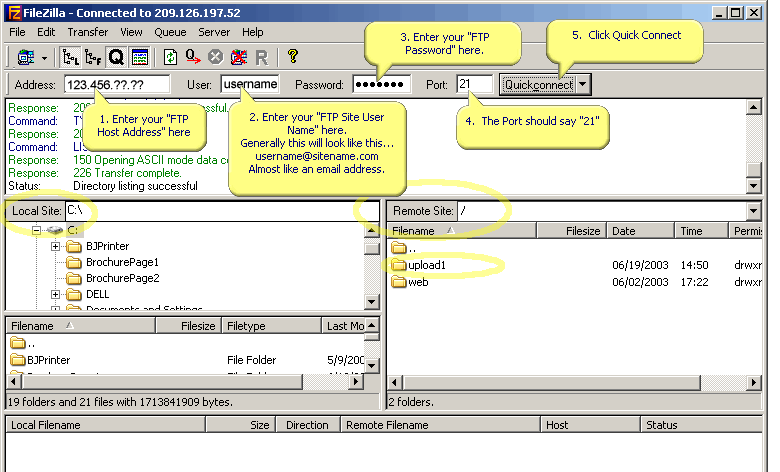Click remote list horizontal scroll right arrow

click(754, 382)
